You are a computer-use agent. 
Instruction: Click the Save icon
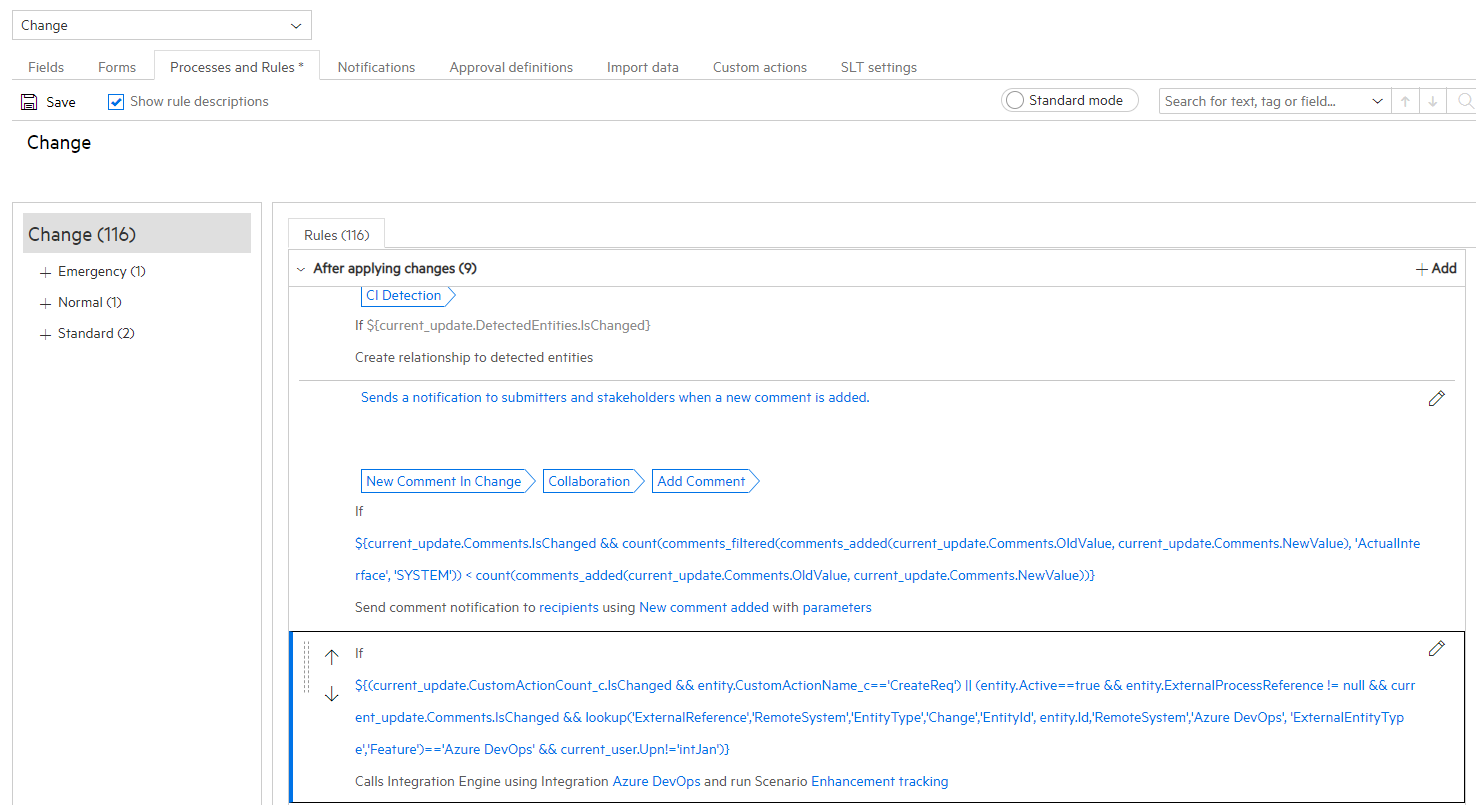click(28, 101)
